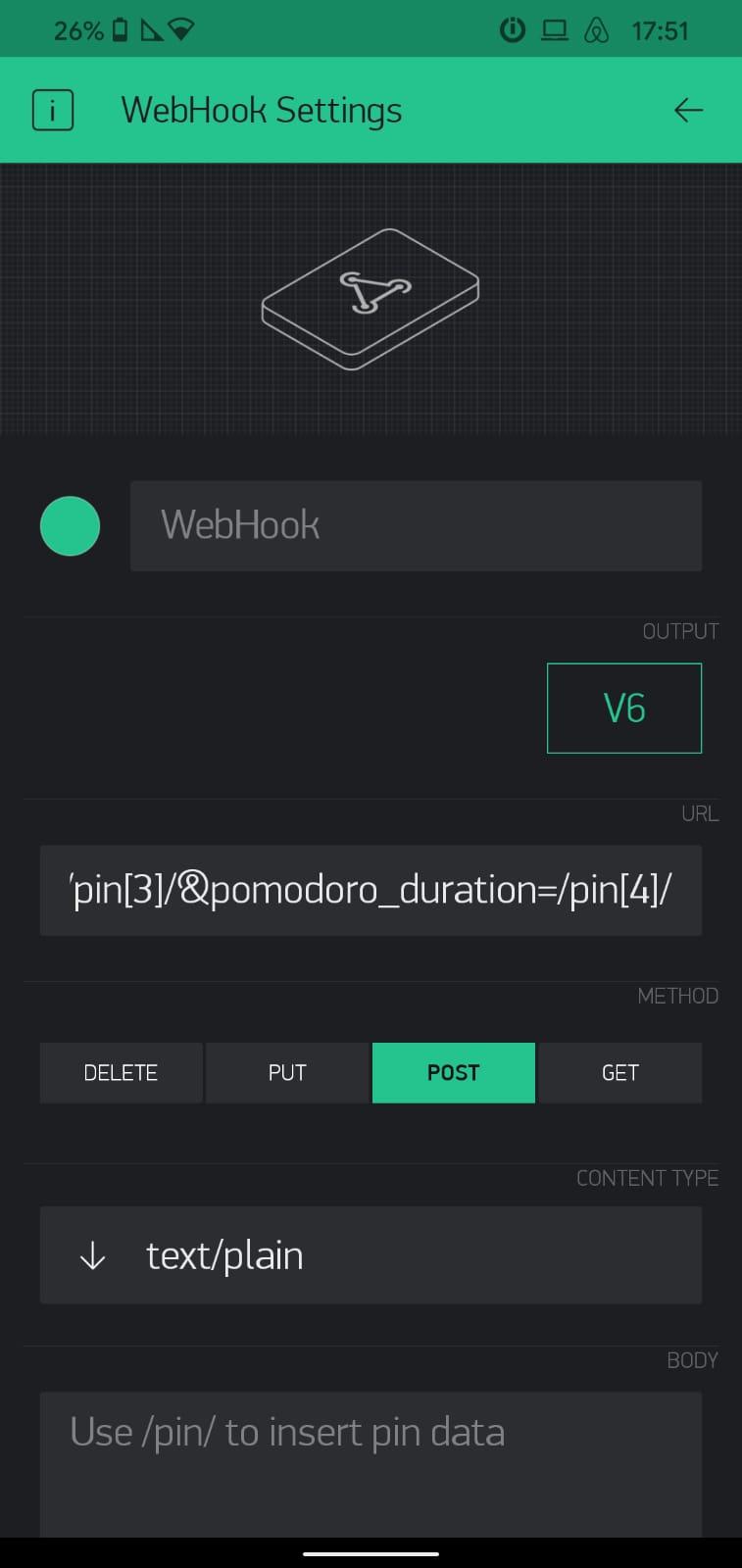Open the text/plain content type dropdown
The image size is (742, 1568).
click(x=371, y=1255)
